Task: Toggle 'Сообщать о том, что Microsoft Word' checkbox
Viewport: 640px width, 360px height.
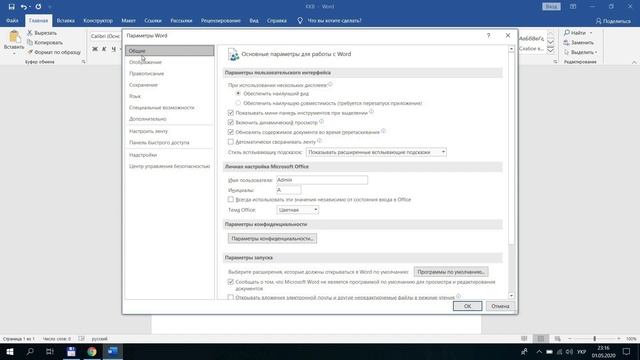Action: click(231, 282)
